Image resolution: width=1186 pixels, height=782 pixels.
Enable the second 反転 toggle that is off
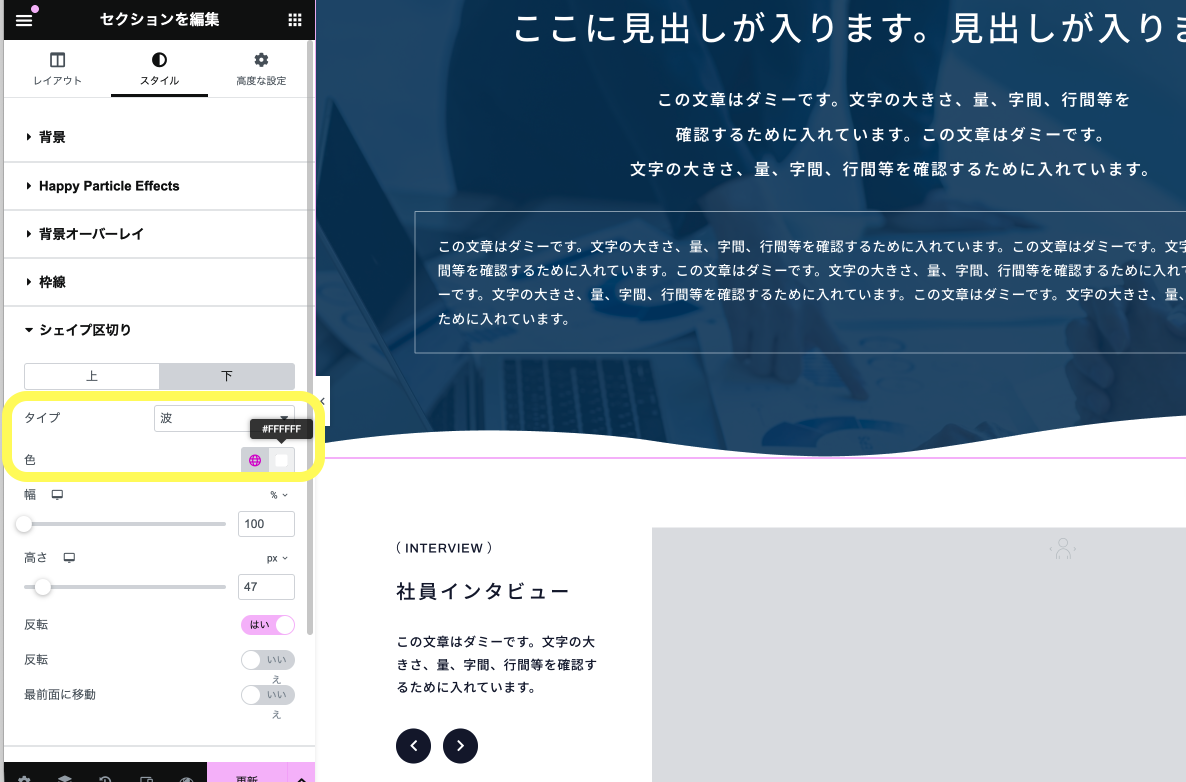(x=268, y=660)
